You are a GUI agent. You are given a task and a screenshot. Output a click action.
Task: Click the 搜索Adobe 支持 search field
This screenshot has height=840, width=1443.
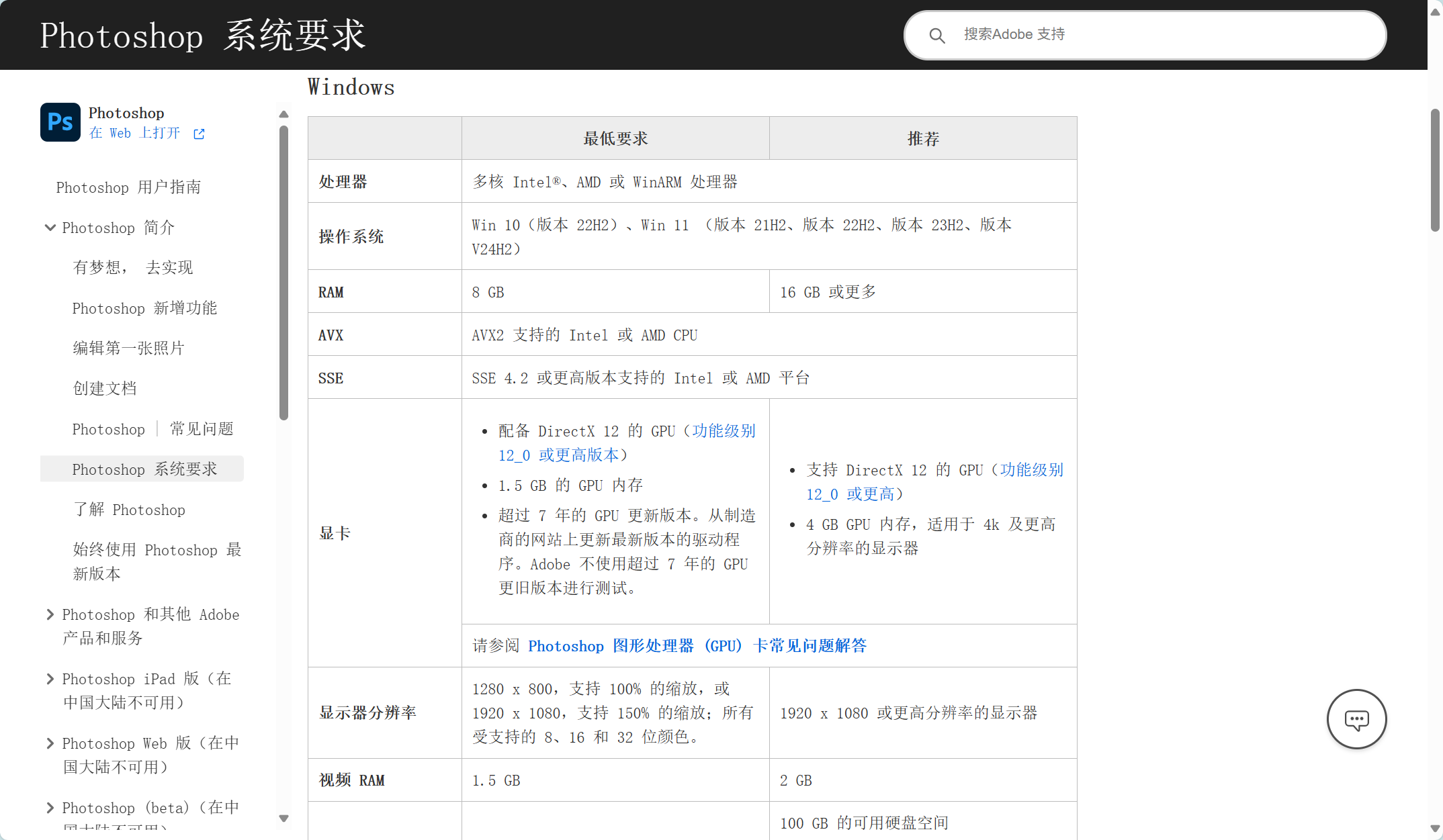[1145, 35]
